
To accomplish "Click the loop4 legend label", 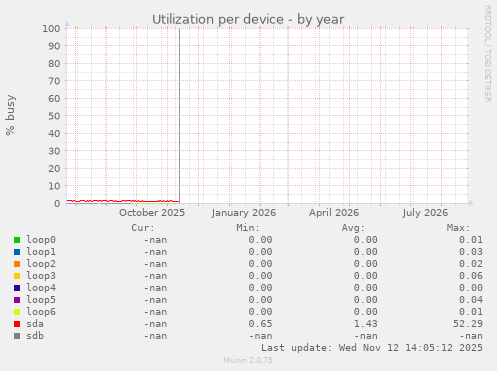I will [x=41, y=288].
